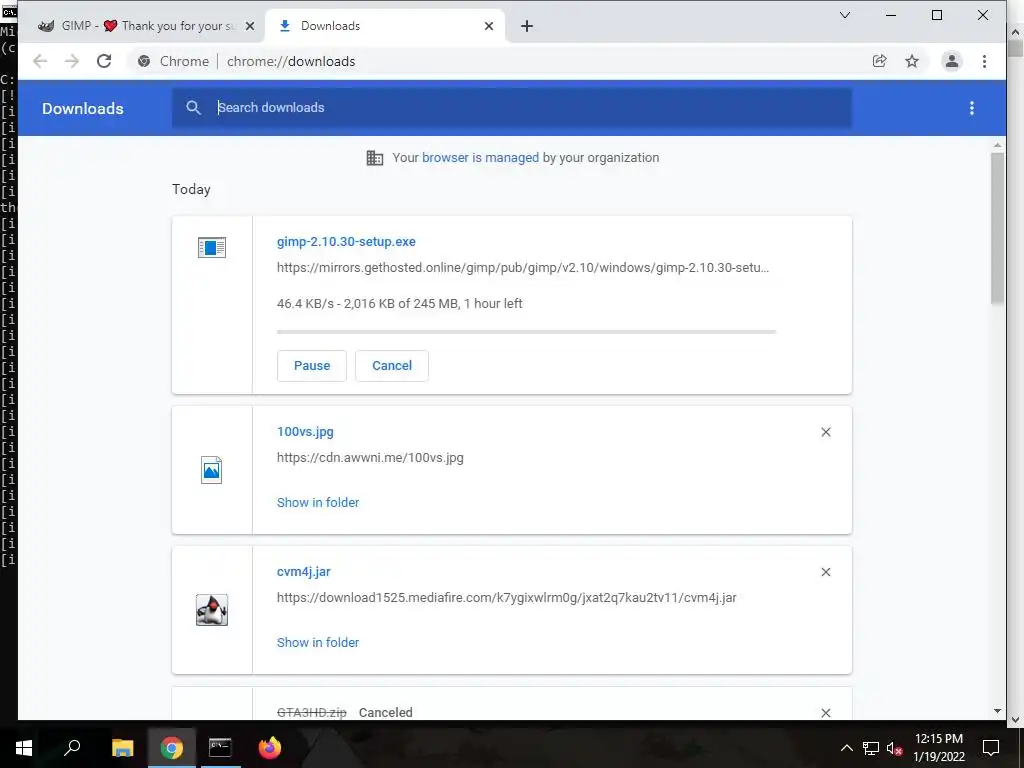Show hidden system tray icons
Viewport: 1024px width, 768px height.
(x=846, y=748)
